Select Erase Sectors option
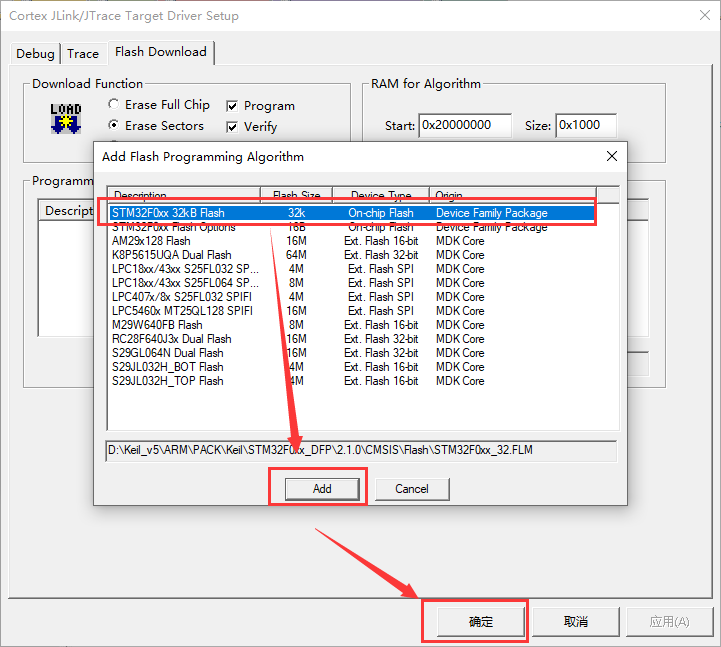The image size is (721, 647). click(x=156, y=126)
